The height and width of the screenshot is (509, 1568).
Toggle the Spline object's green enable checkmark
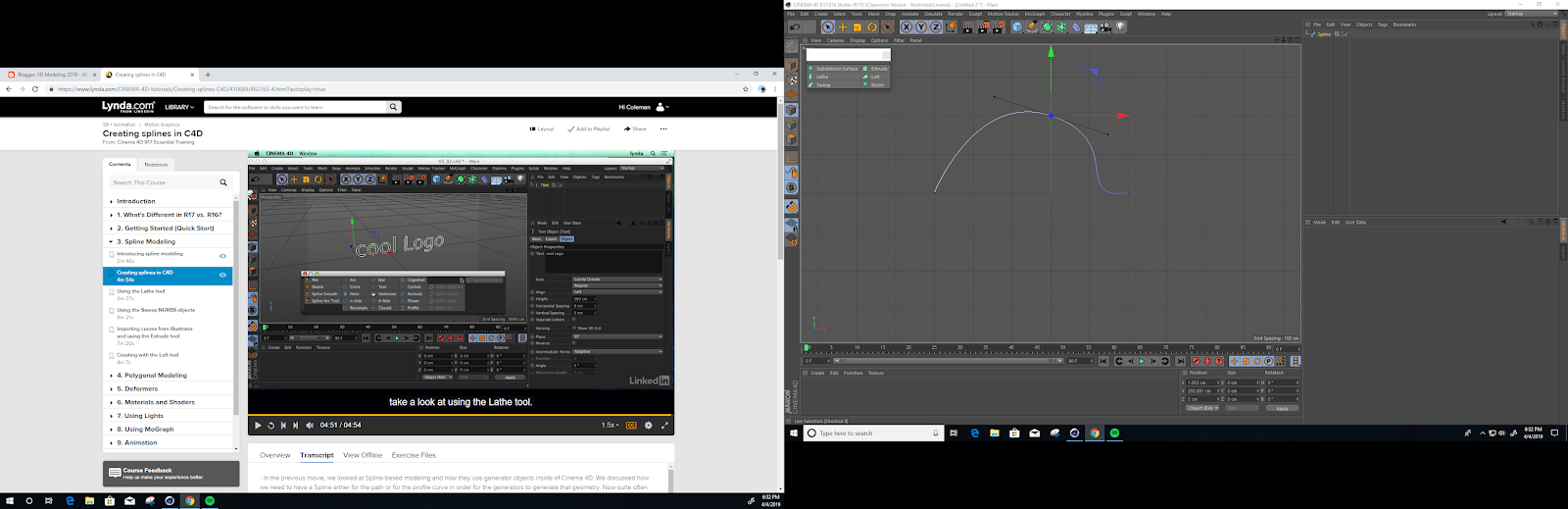pyautogui.click(x=1345, y=34)
